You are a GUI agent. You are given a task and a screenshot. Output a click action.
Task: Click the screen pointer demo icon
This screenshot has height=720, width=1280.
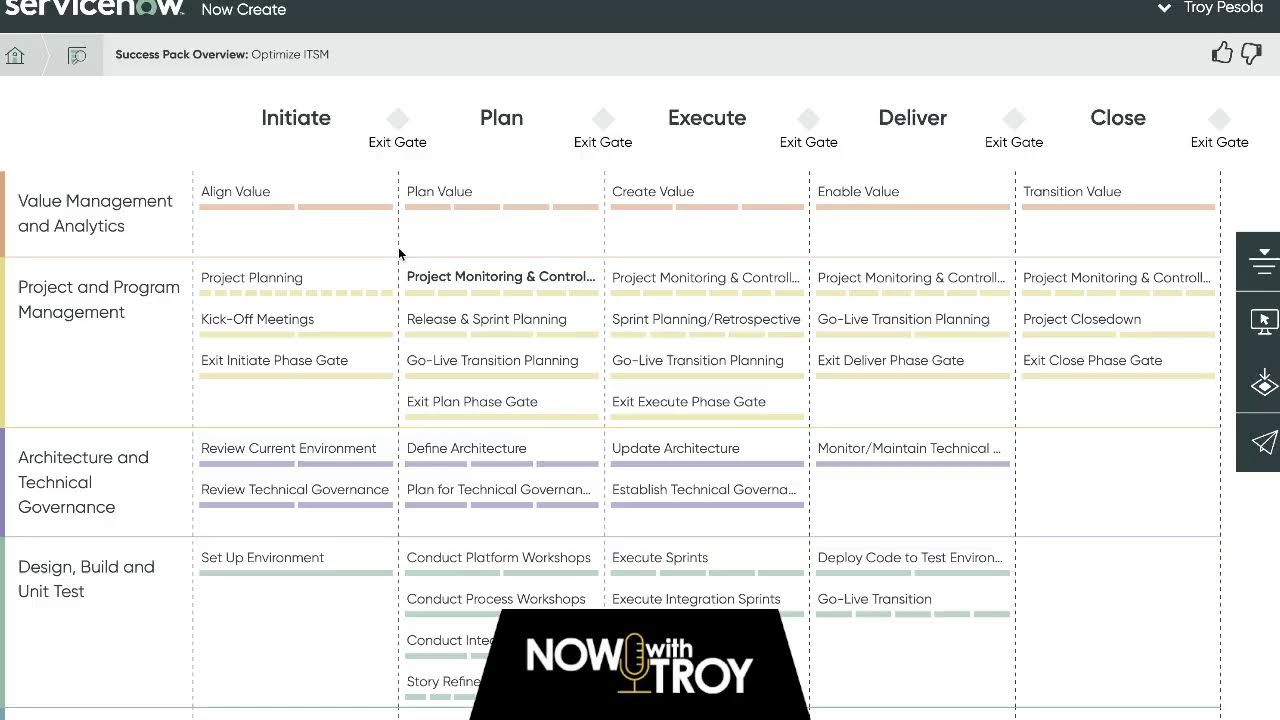coord(1262,322)
